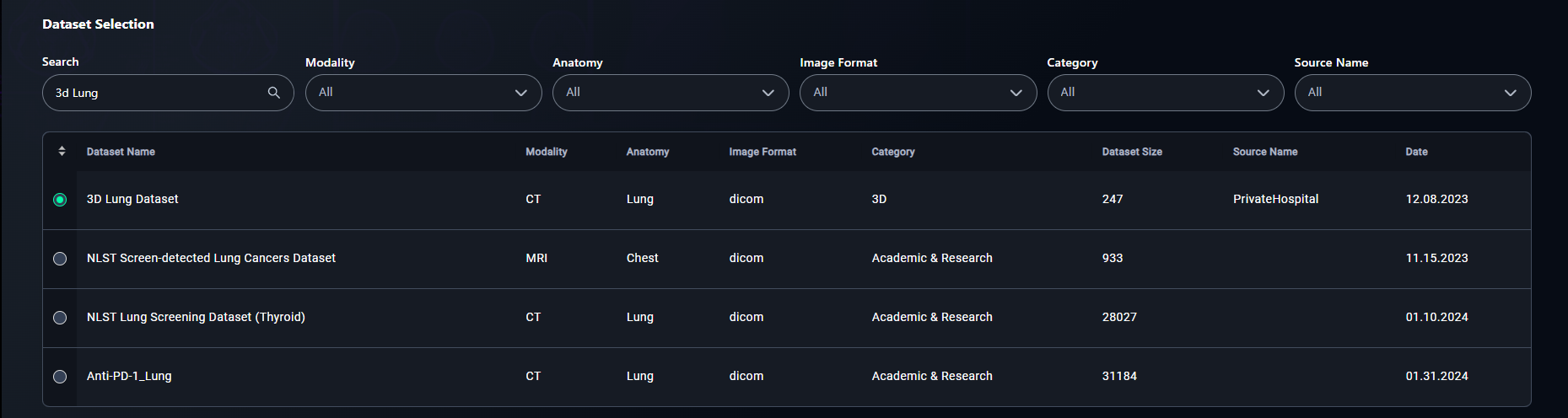Click the search field containing 3d Lung

tap(168, 93)
